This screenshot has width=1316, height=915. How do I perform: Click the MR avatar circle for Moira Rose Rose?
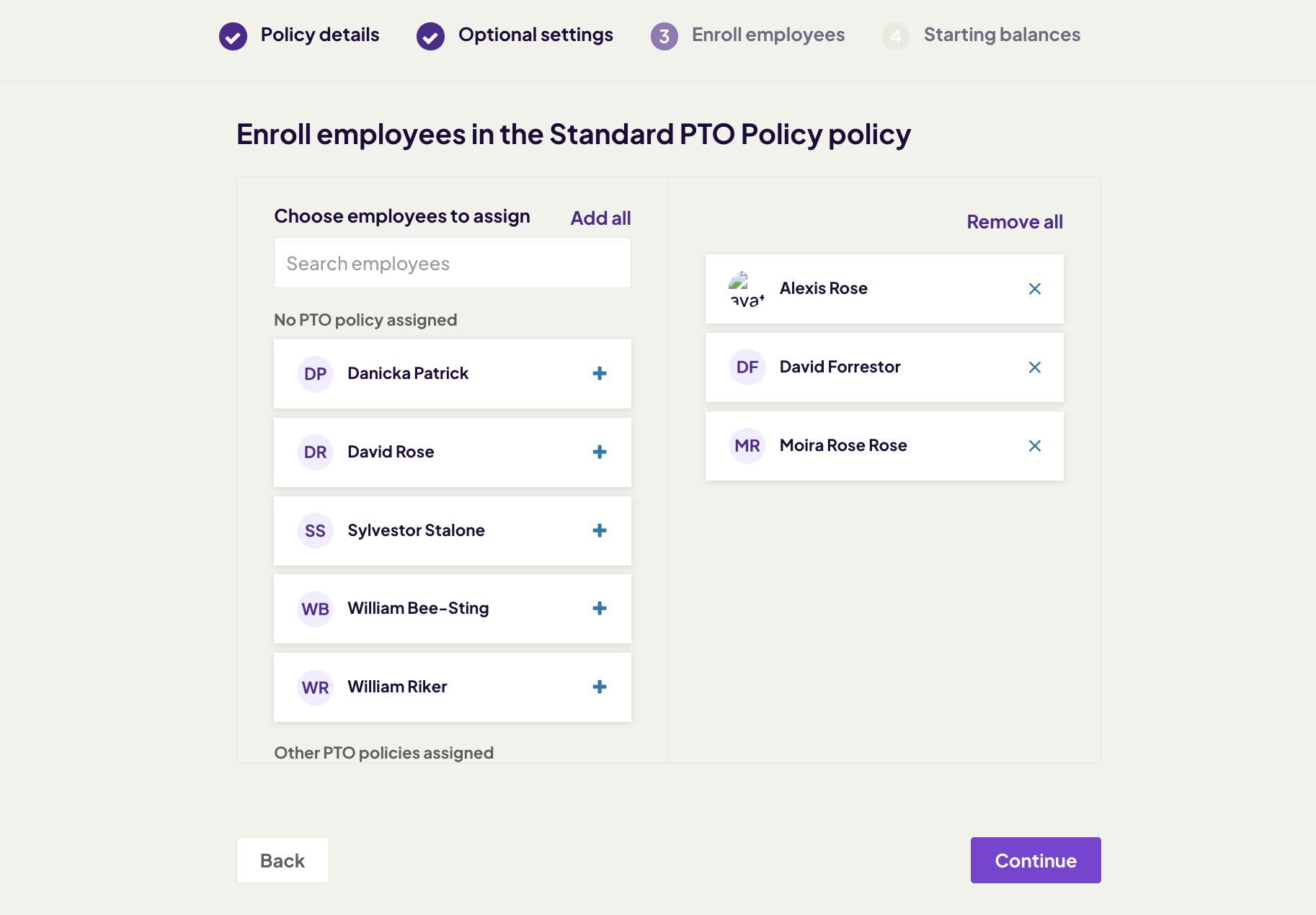point(747,446)
